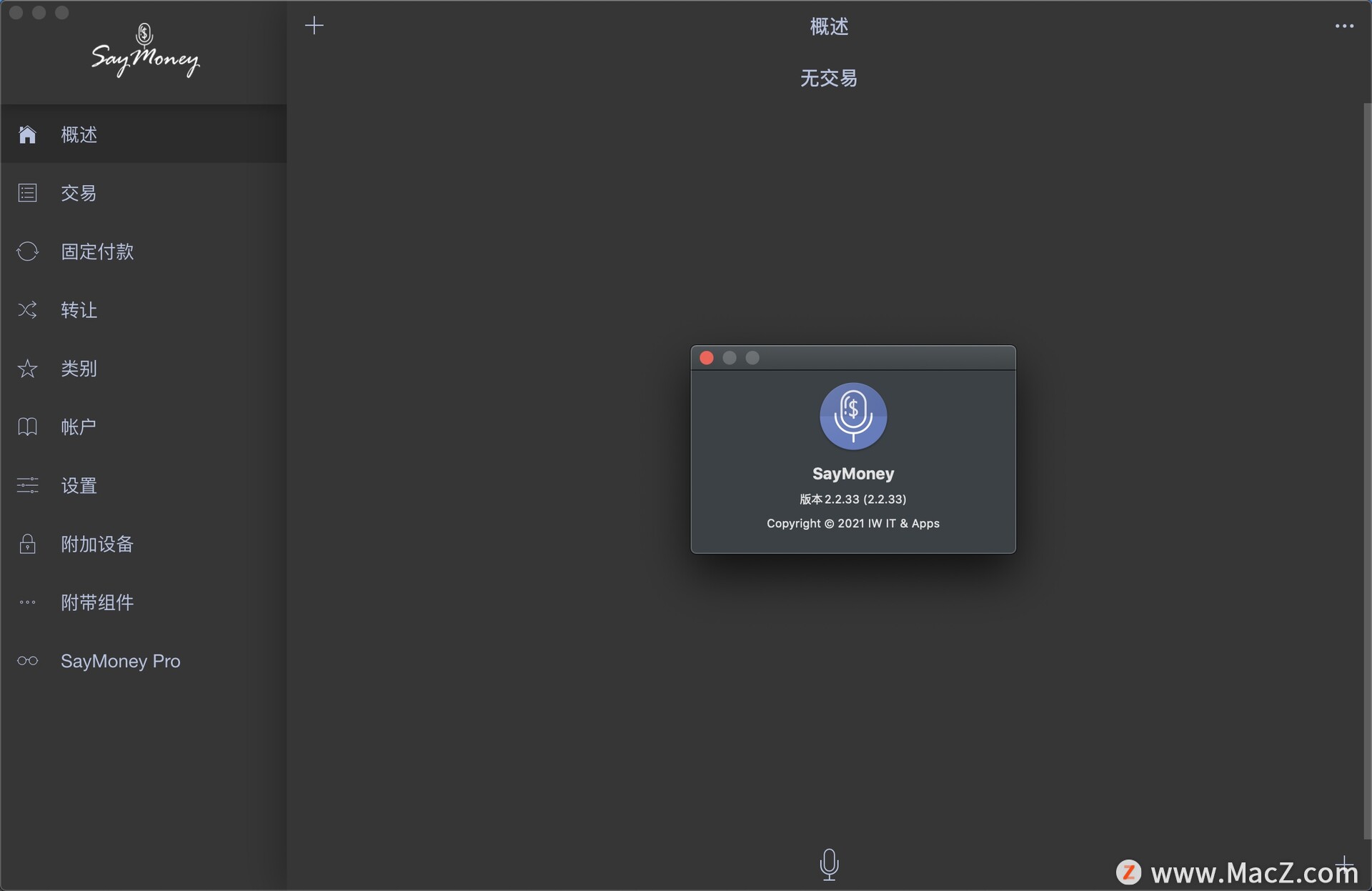The width and height of the screenshot is (1372, 891).
Task: Select 交易 in the sidebar
Action: click(x=79, y=193)
